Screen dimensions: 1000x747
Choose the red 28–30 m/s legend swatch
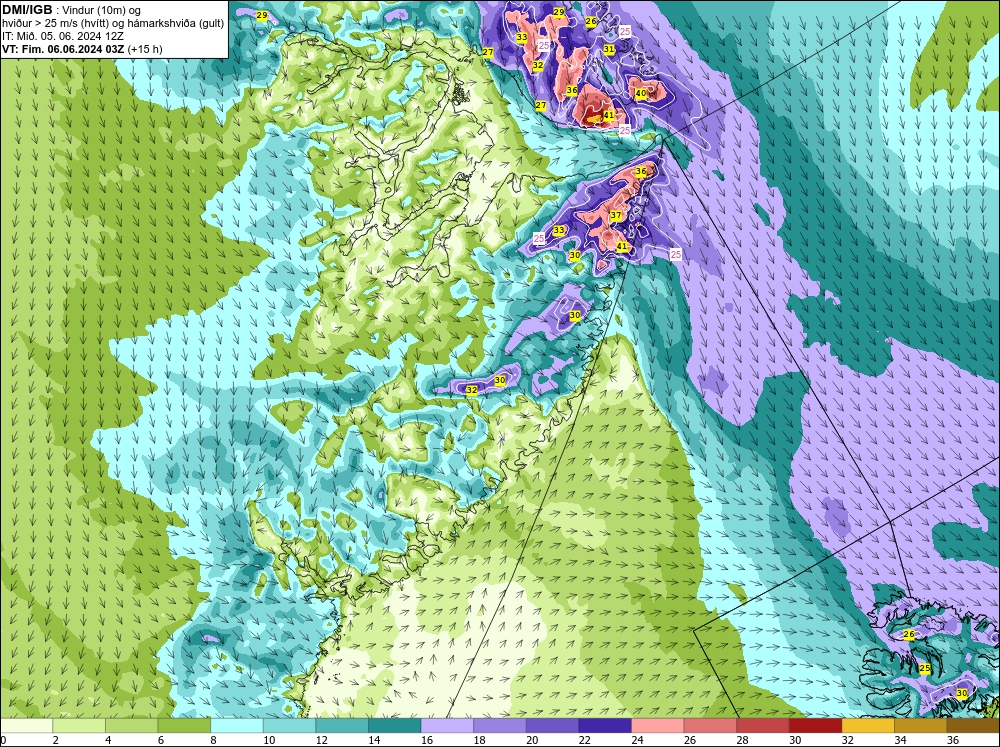point(763,725)
